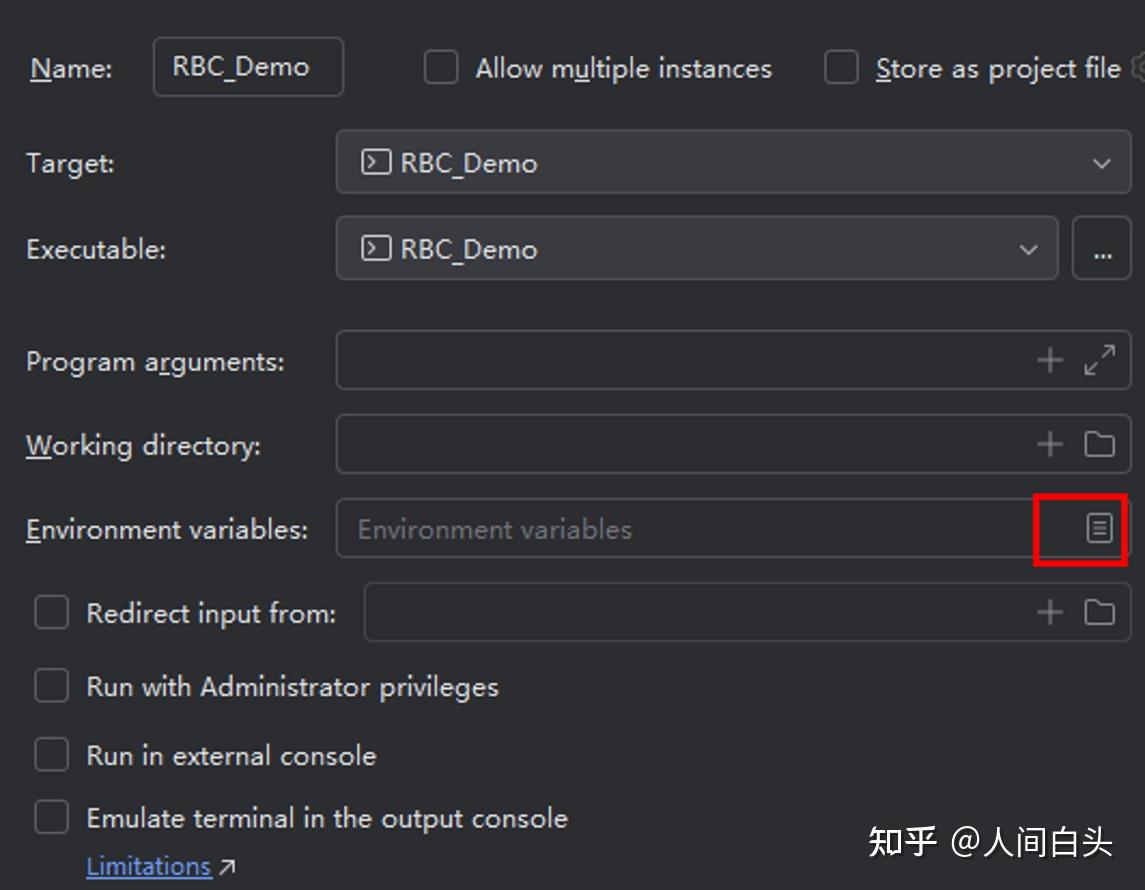Click the Name text field
1145x890 pixels.
[247, 67]
